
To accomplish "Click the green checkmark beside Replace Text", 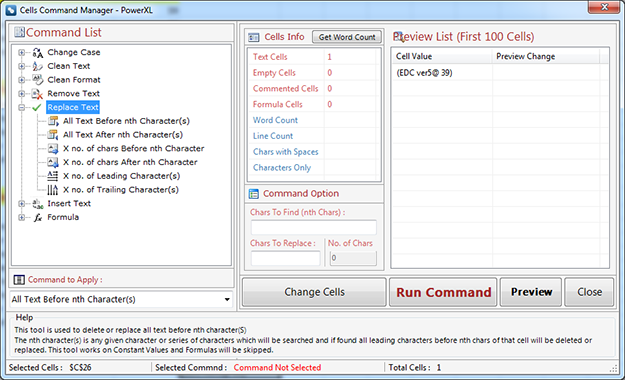I will [37, 107].
